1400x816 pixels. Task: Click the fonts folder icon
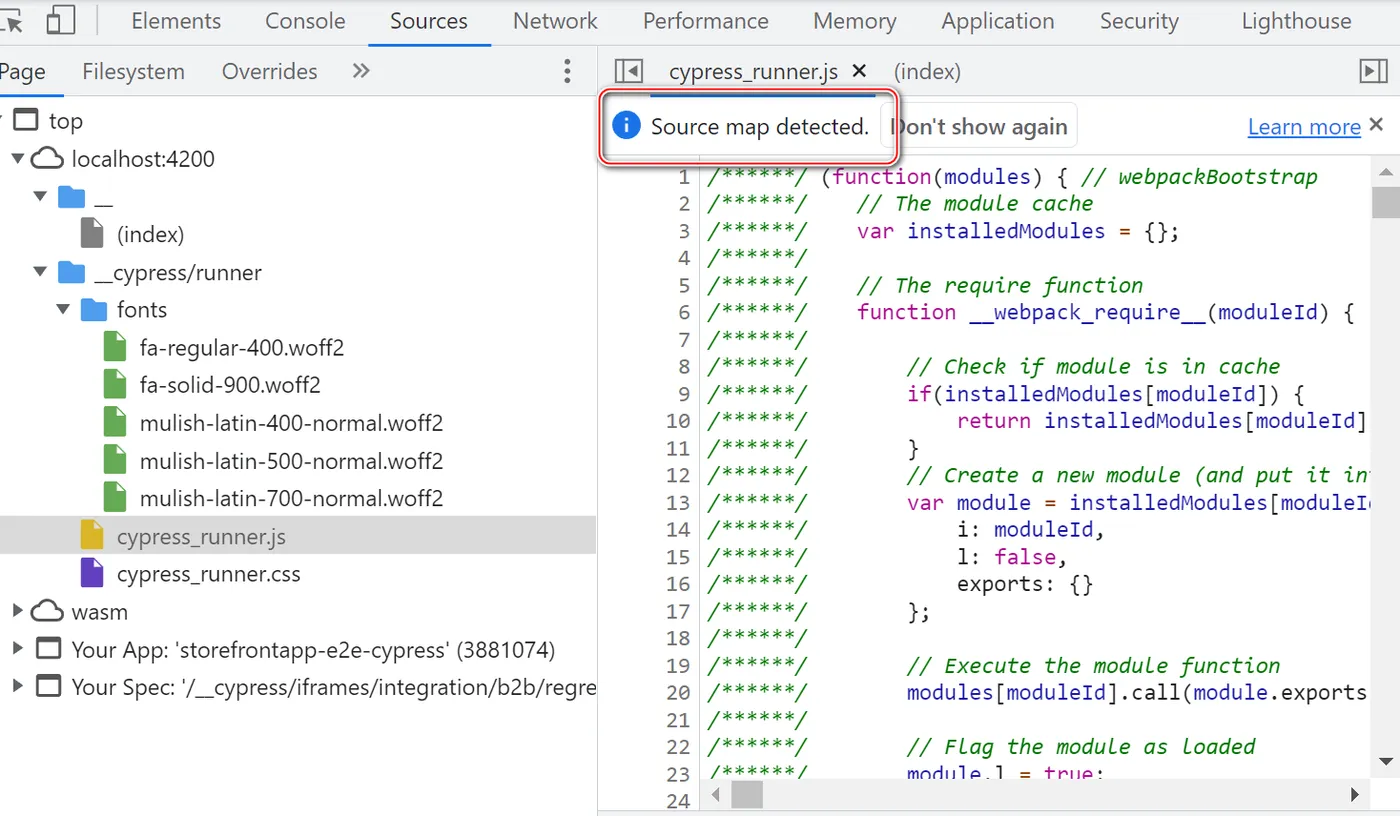(x=93, y=310)
